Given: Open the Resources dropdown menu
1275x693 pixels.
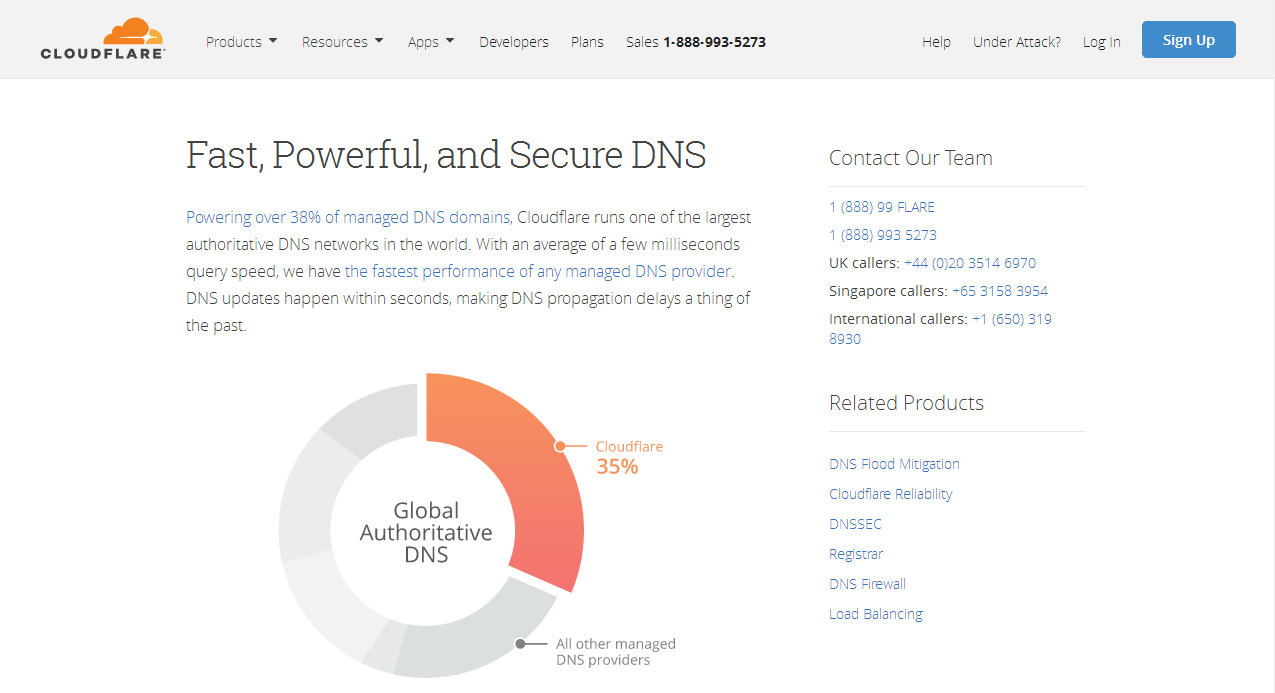Looking at the screenshot, I should [x=343, y=42].
